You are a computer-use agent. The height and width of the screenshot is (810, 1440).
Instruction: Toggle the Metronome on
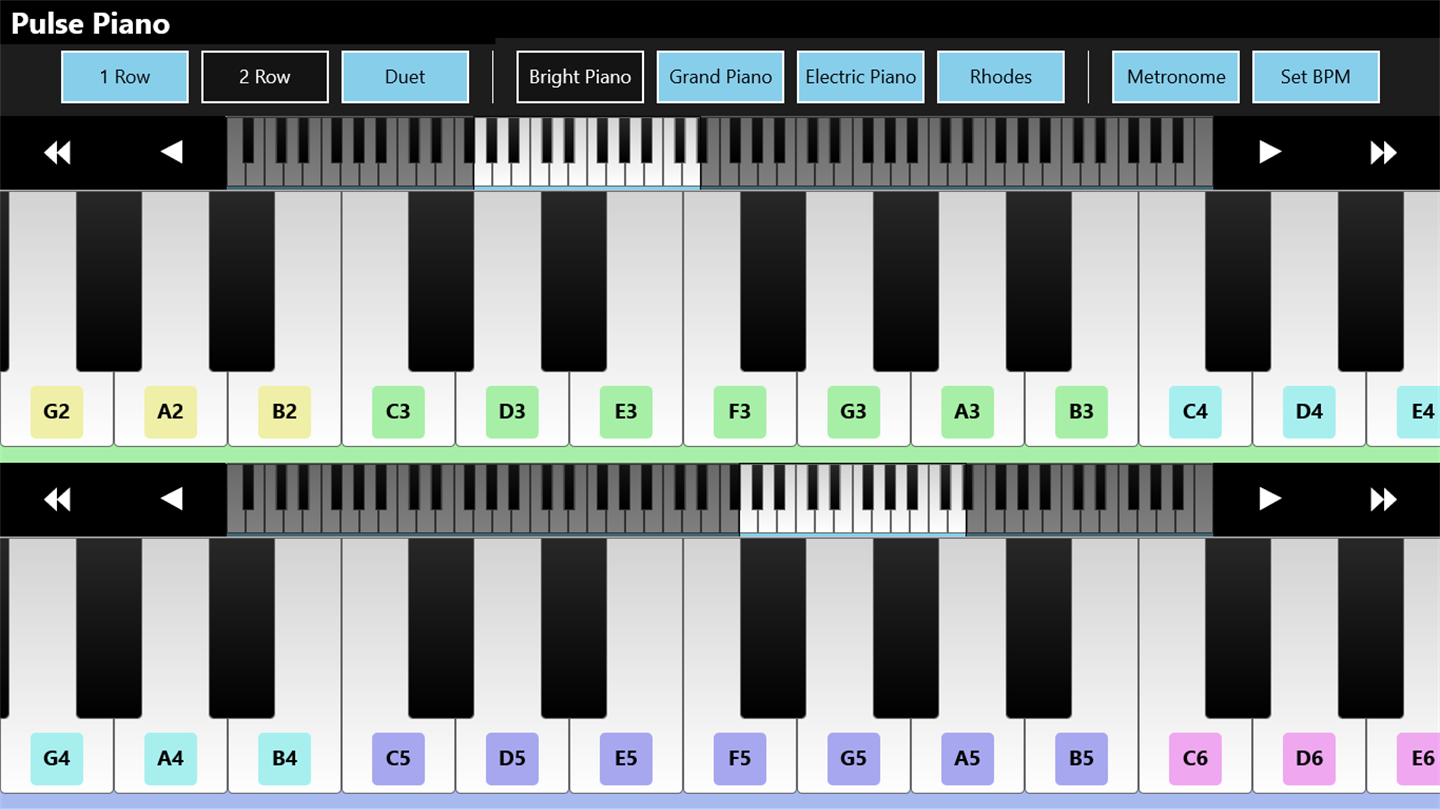pos(1176,77)
